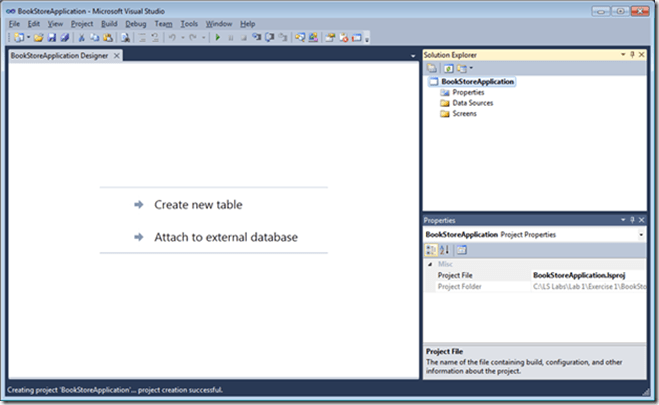Click the Categorized view icon in Properties

[x=432, y=249]
